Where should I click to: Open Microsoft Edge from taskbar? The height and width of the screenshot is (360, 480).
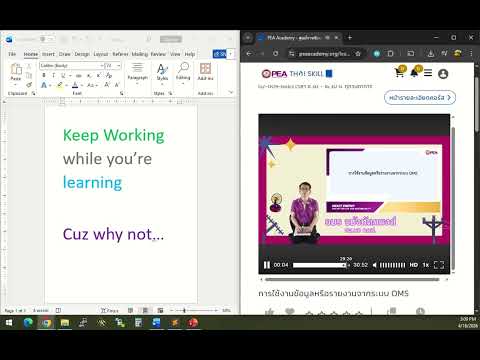(x=28, y=323)
